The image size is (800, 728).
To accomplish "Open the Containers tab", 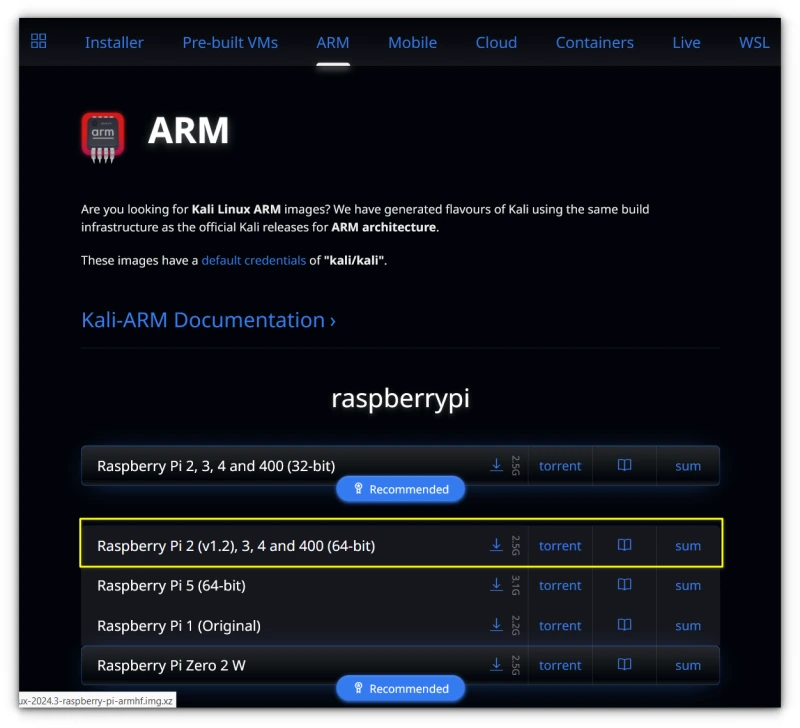I will click(x=594, y=42).
